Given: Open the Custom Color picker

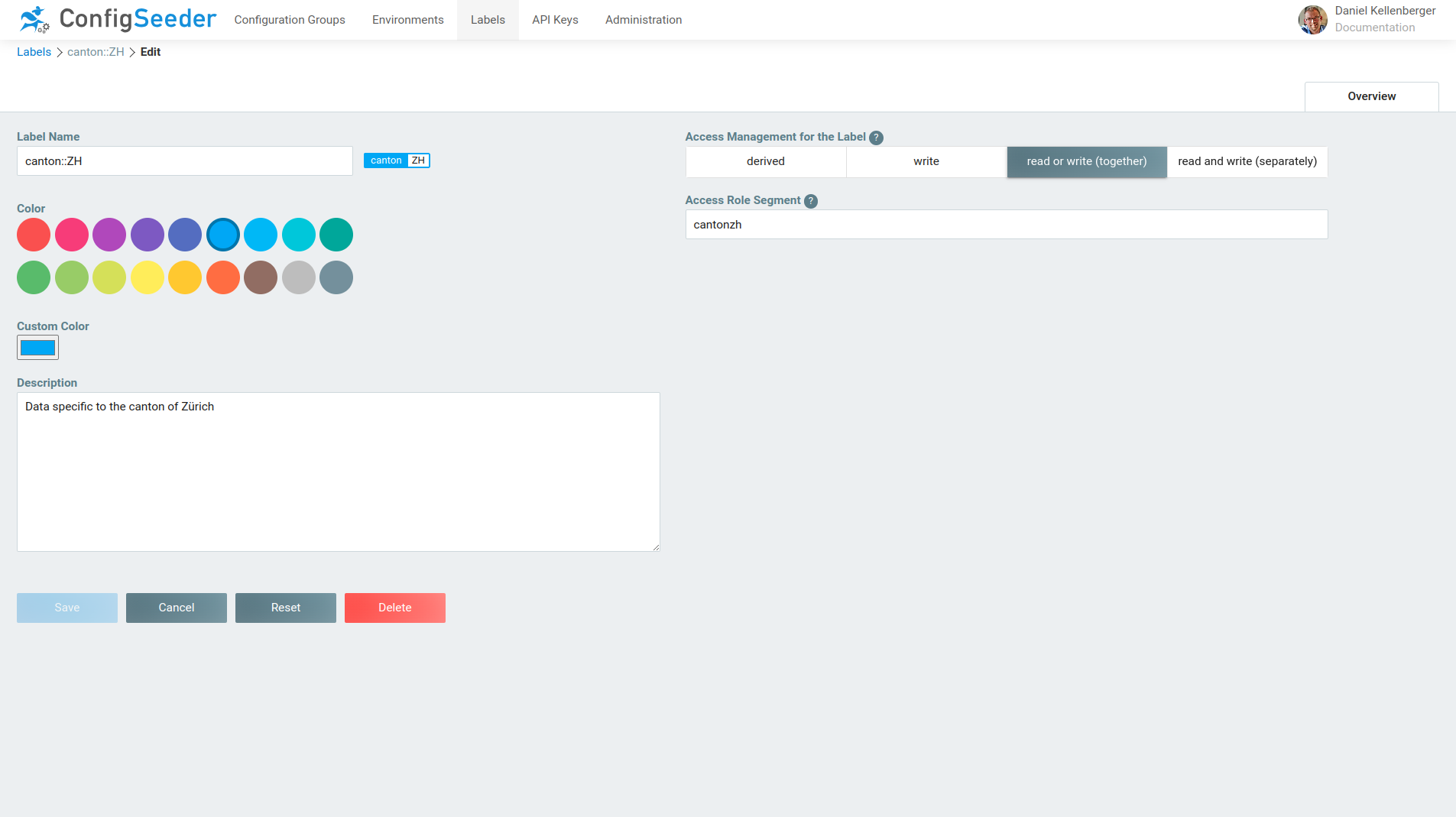Looking at the screenshot, I should (x=37, y=348).
